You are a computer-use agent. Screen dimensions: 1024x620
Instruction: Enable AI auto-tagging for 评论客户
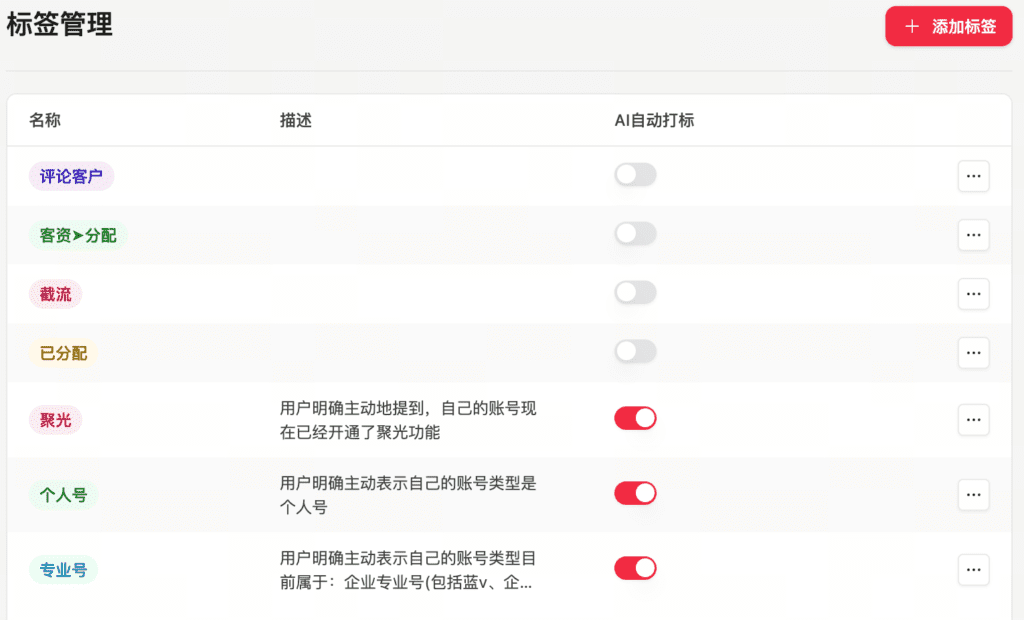coord(635,175)
